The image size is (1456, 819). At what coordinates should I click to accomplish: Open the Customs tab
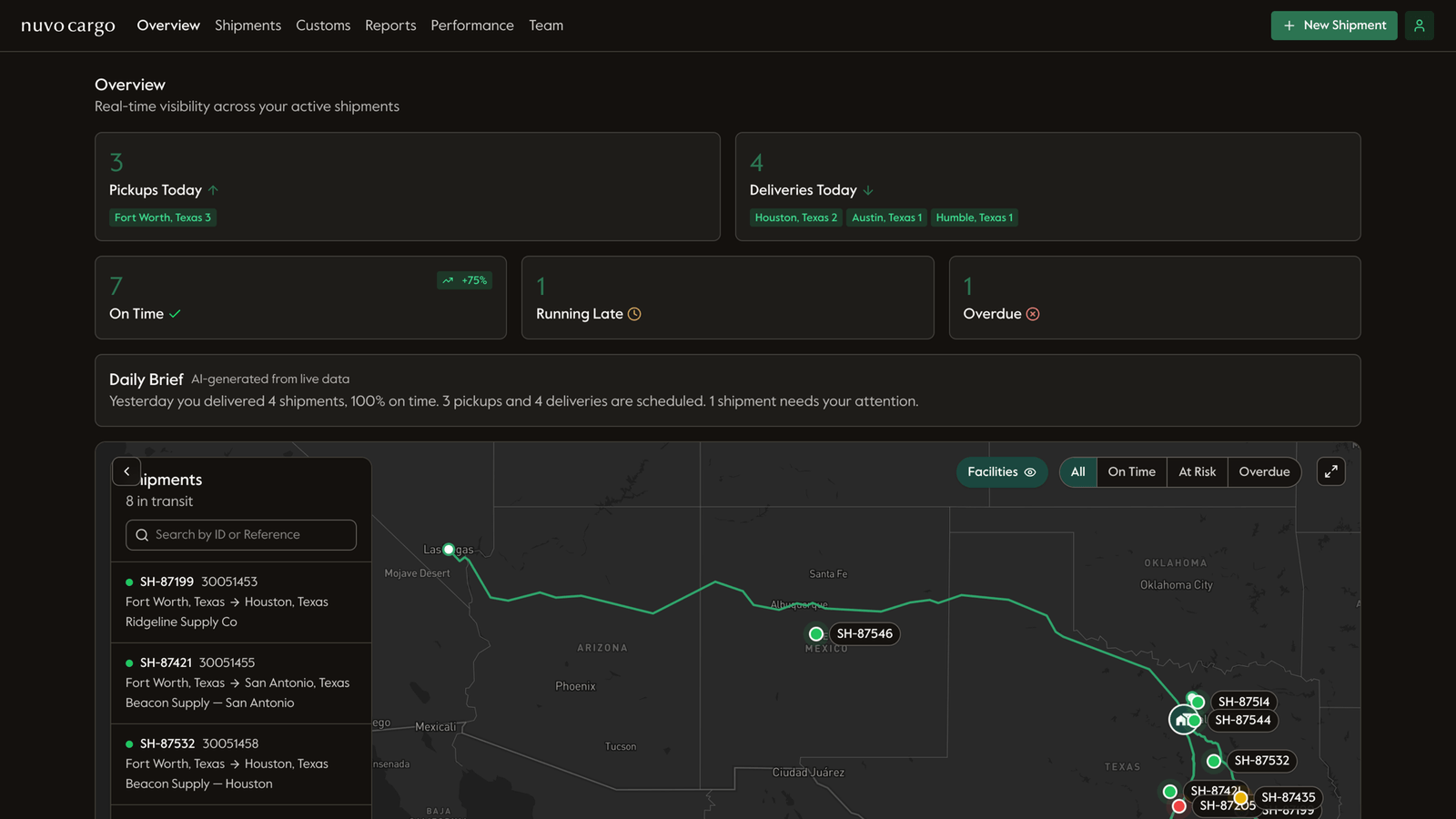(323, 25)
